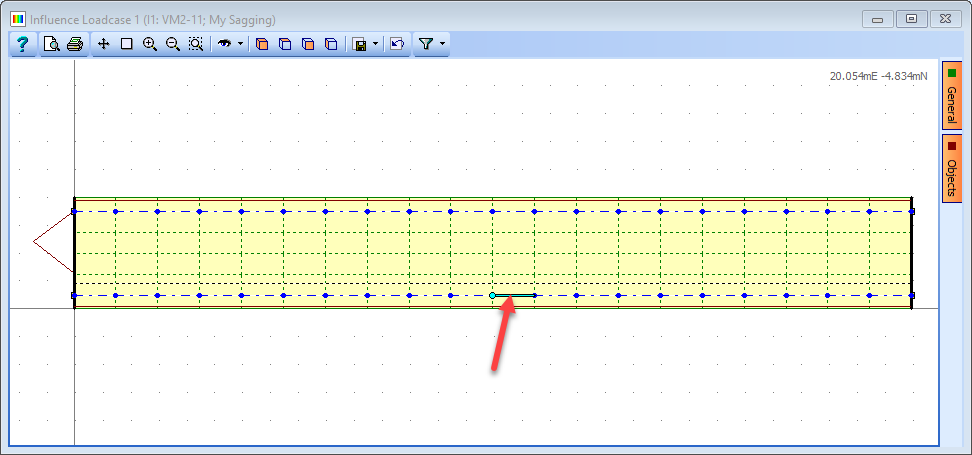Maximize the Influence Loadcase window
The height and width of the screenshot is (455, 972).
click(911, 19)
